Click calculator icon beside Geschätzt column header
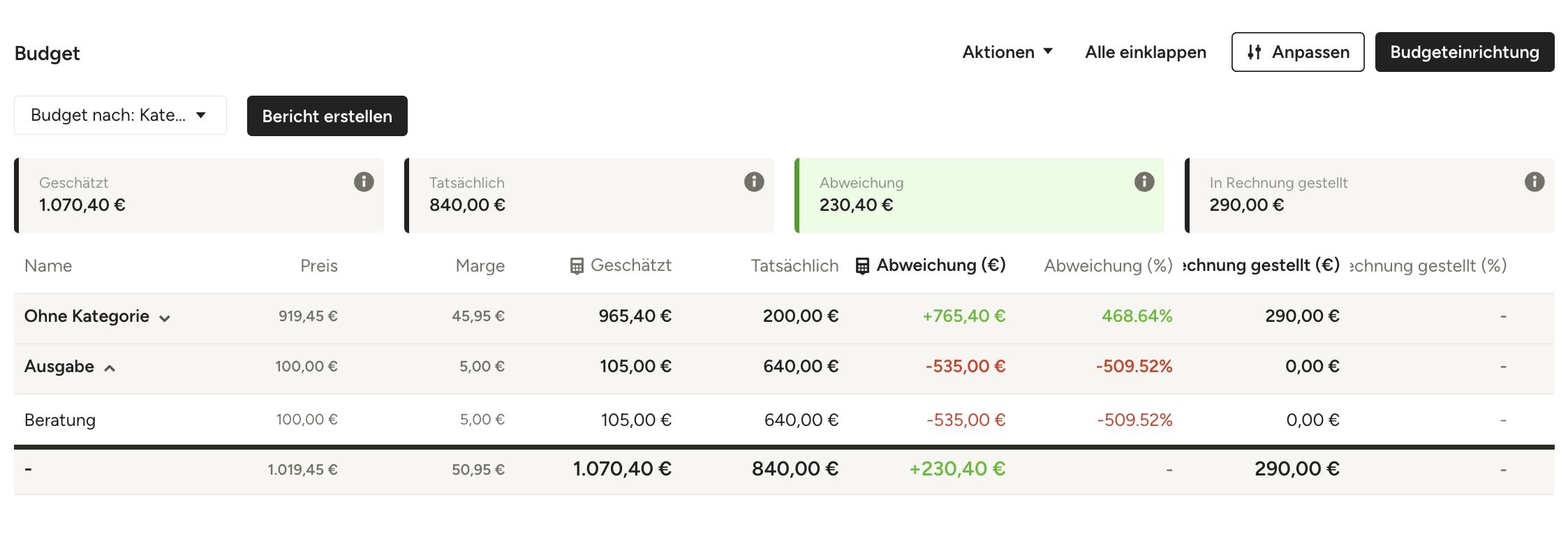 [x=577, y=266]
